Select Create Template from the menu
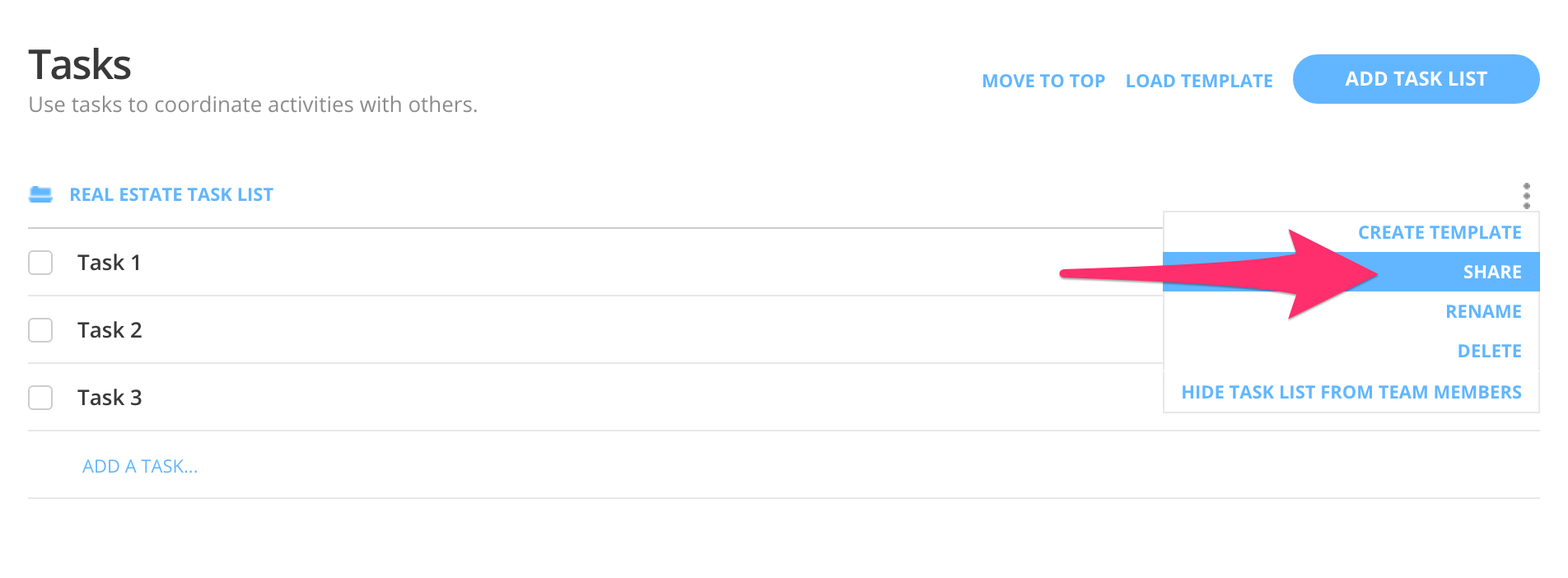The width and height of the screenshot is (1568, 578). click(1439, 233)
